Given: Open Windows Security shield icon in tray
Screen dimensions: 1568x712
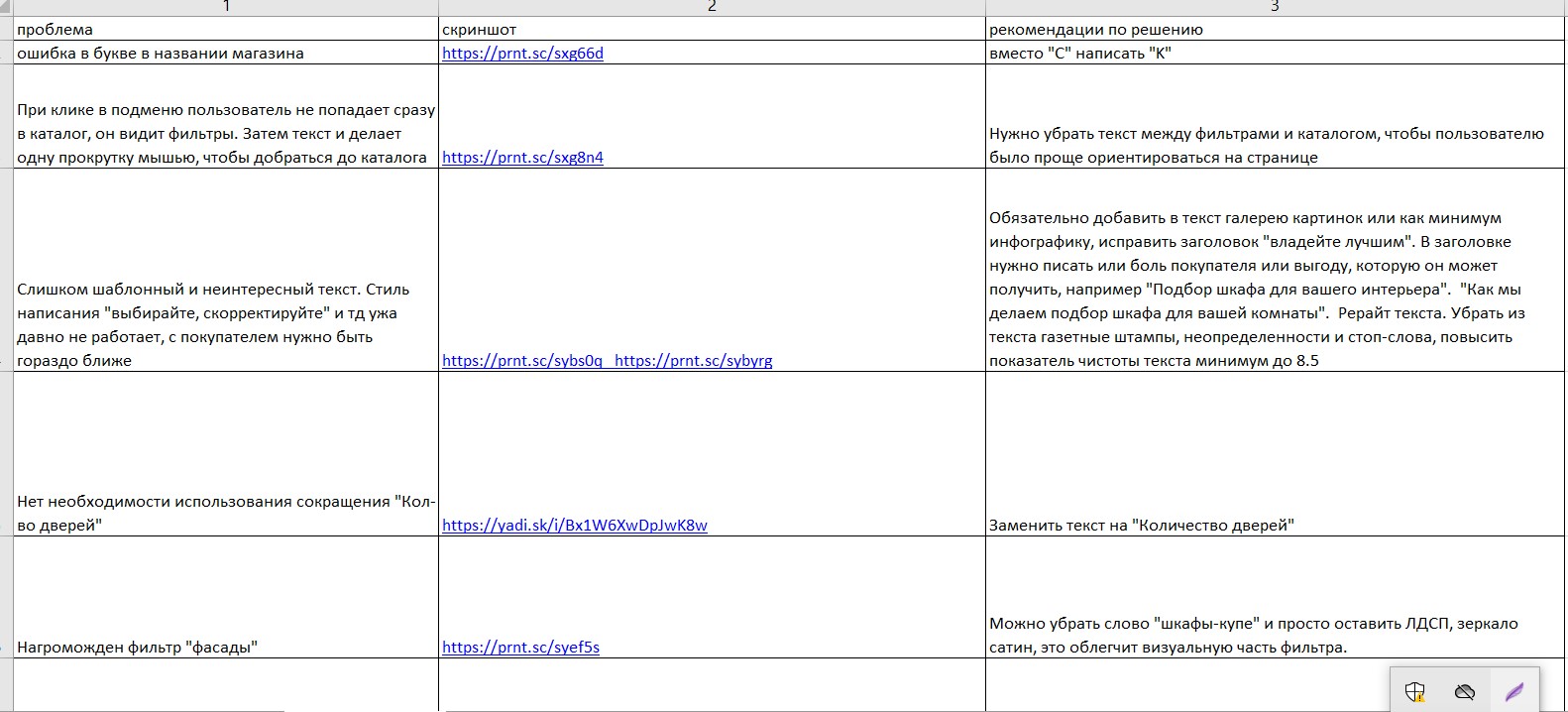Looking at the screenshot, I should click(1414, 691).
